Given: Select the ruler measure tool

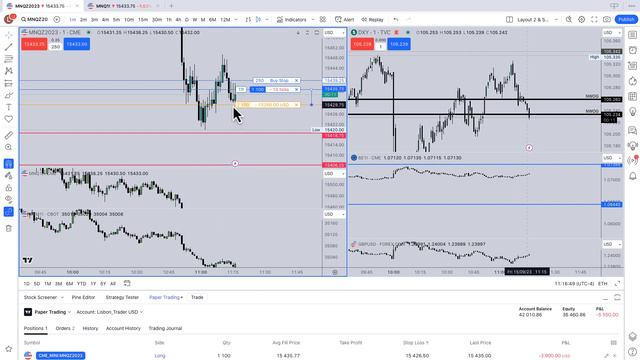Looking at the screenshot, I should (x=9, y=135).
